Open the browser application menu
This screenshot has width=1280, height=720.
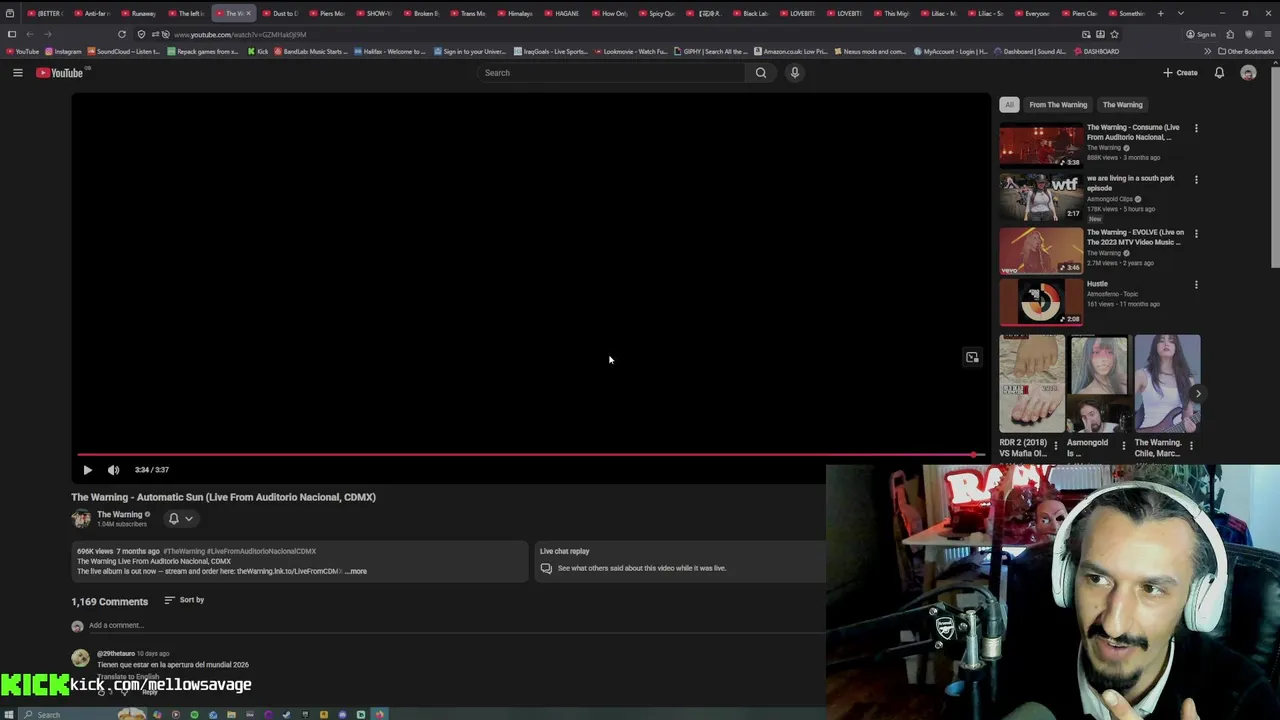[x=1268, y=34]
